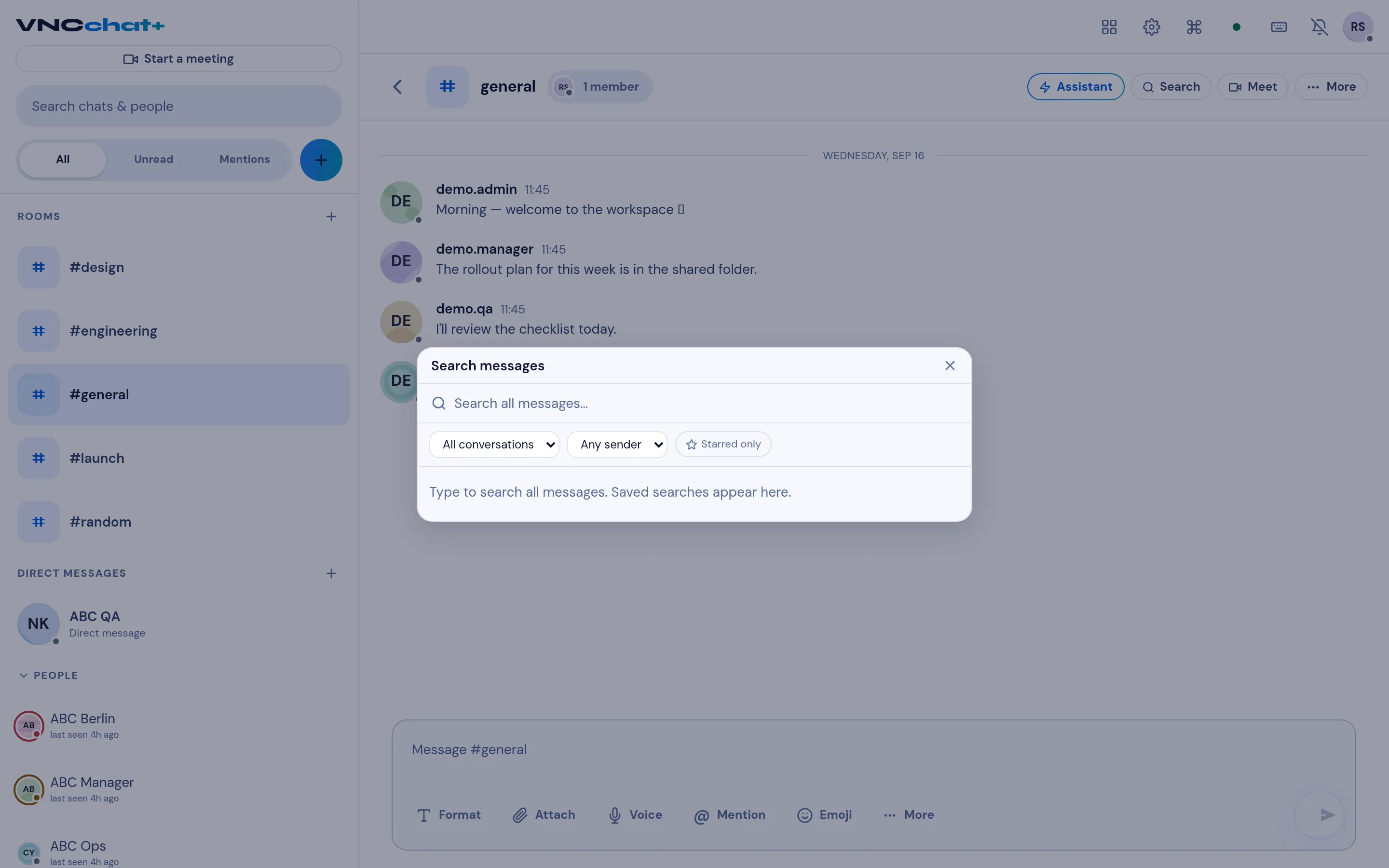Open the keyboard icon in header
Viewport: 1389px width, 868px height.
1279,27
